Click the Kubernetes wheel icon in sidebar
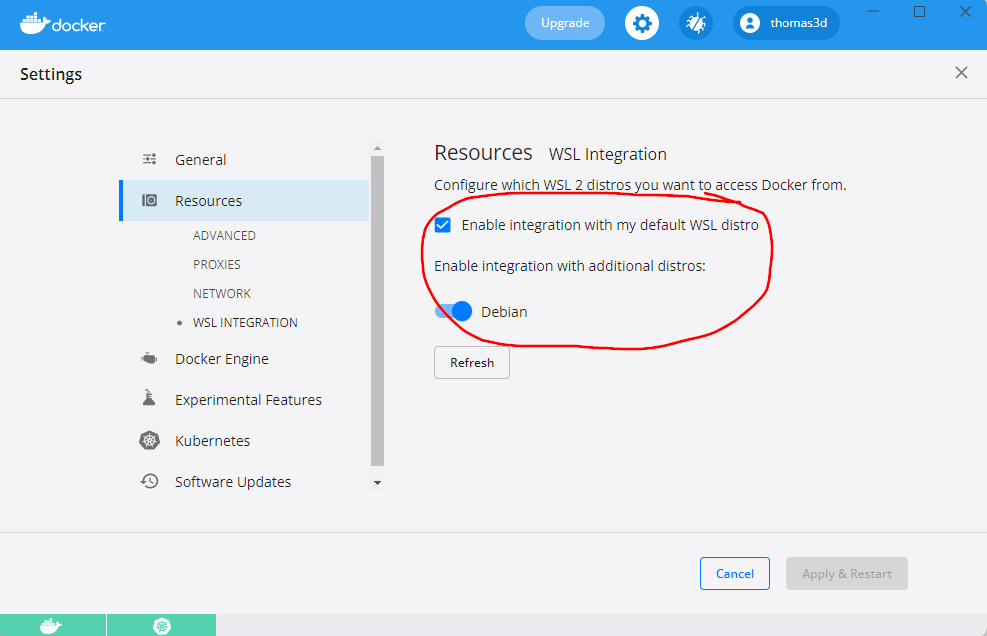Image resolution: width=987 pixels, height=636 pixels. tap(149, 440)
